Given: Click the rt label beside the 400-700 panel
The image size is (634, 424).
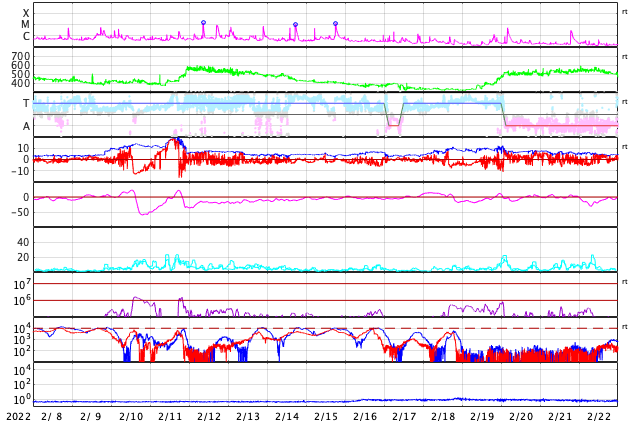Looking at the screenshot, I should coord(625,57).
